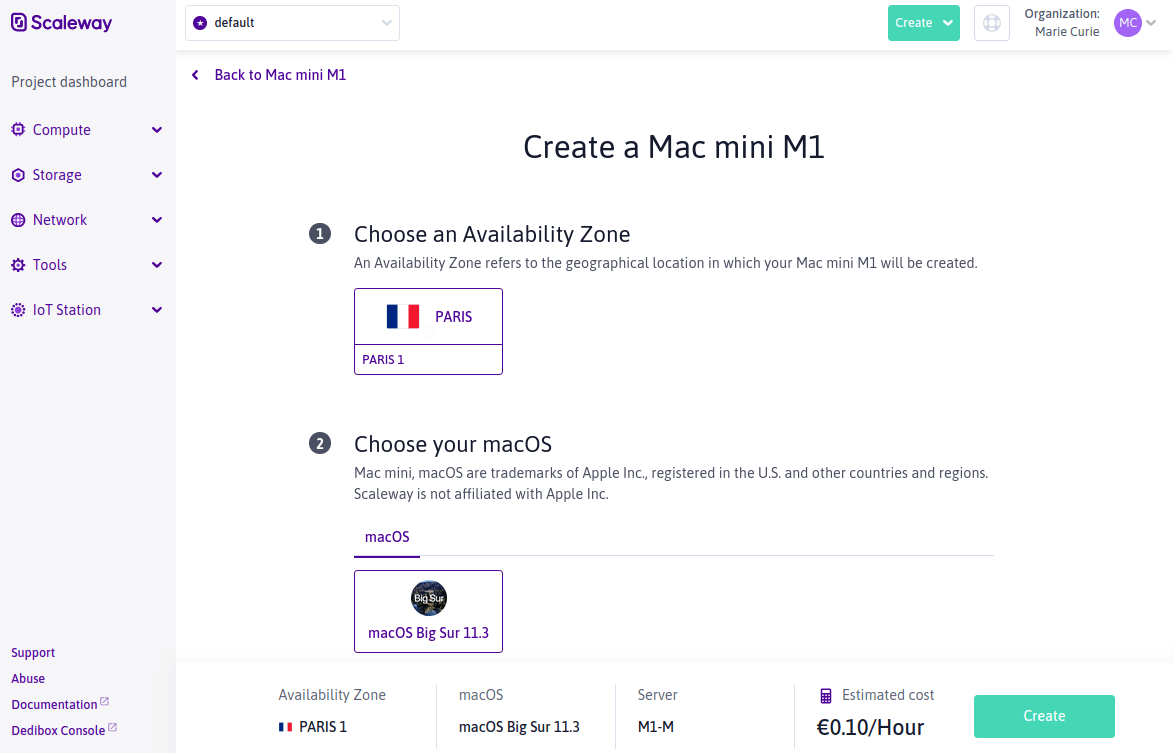Choose the macOS Big Sur 11.3 image
Screen dimensions: 1173x753
pyautogui.click(x=428, y=611)
